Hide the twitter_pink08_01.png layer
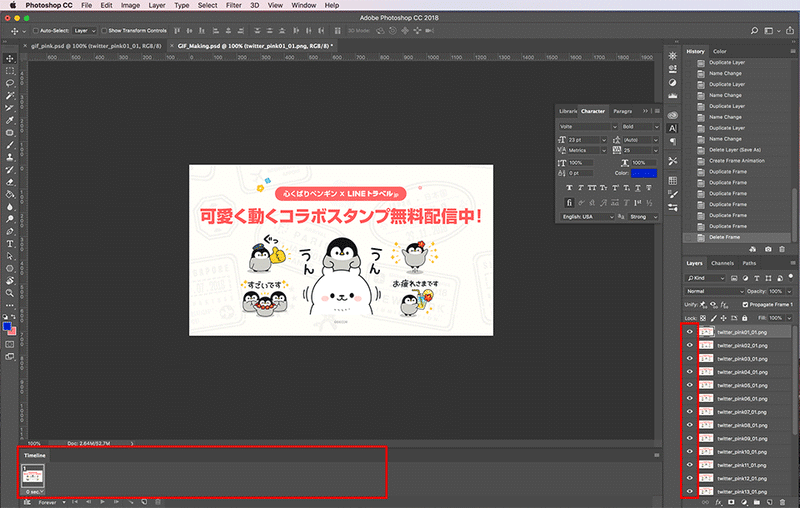This screenshot has width=800, height=508. 690,425
